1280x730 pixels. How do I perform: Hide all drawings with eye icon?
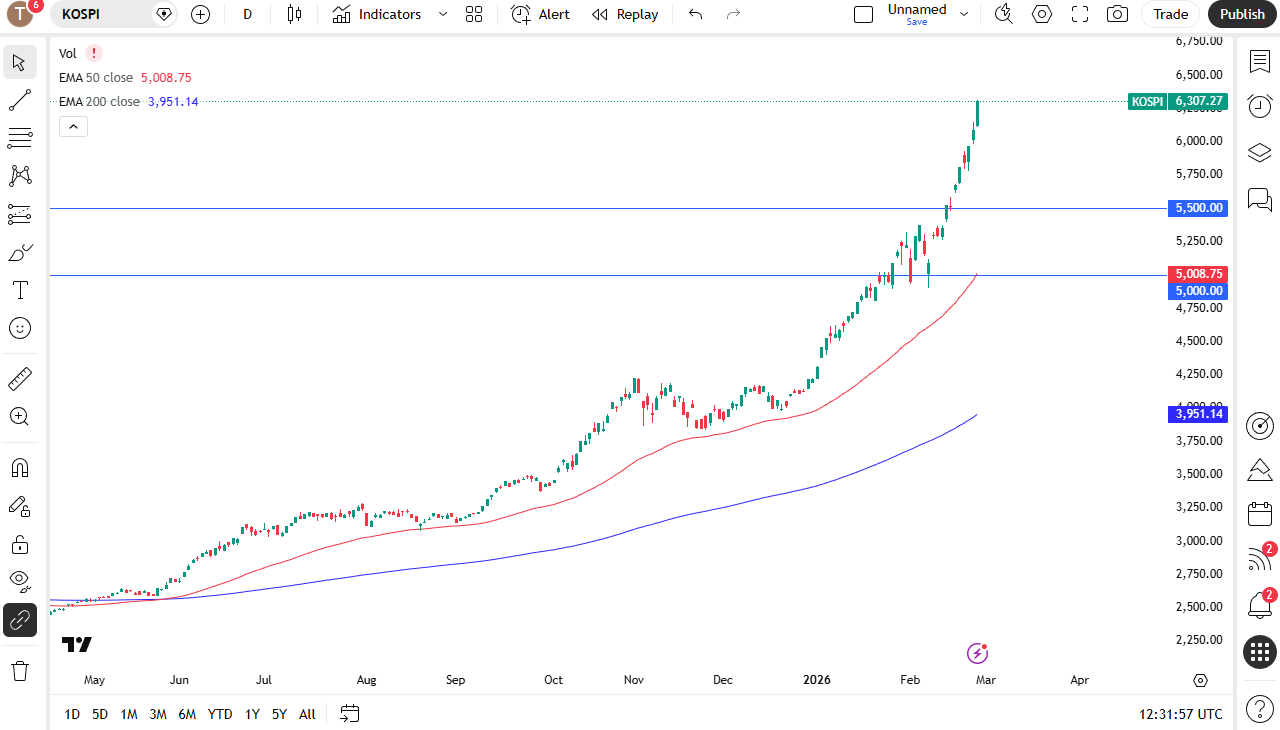coord(20,582)
